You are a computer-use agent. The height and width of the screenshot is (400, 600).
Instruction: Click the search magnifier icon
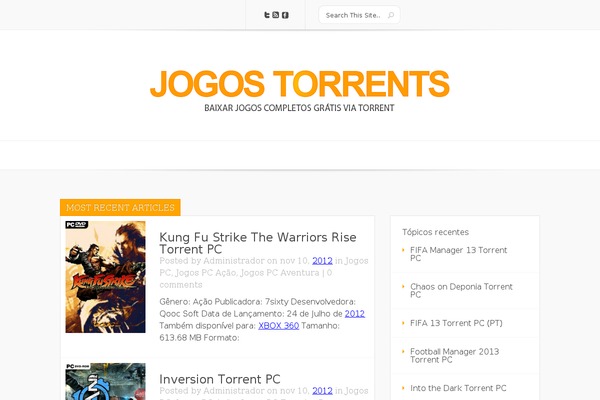tap(391, 15)
